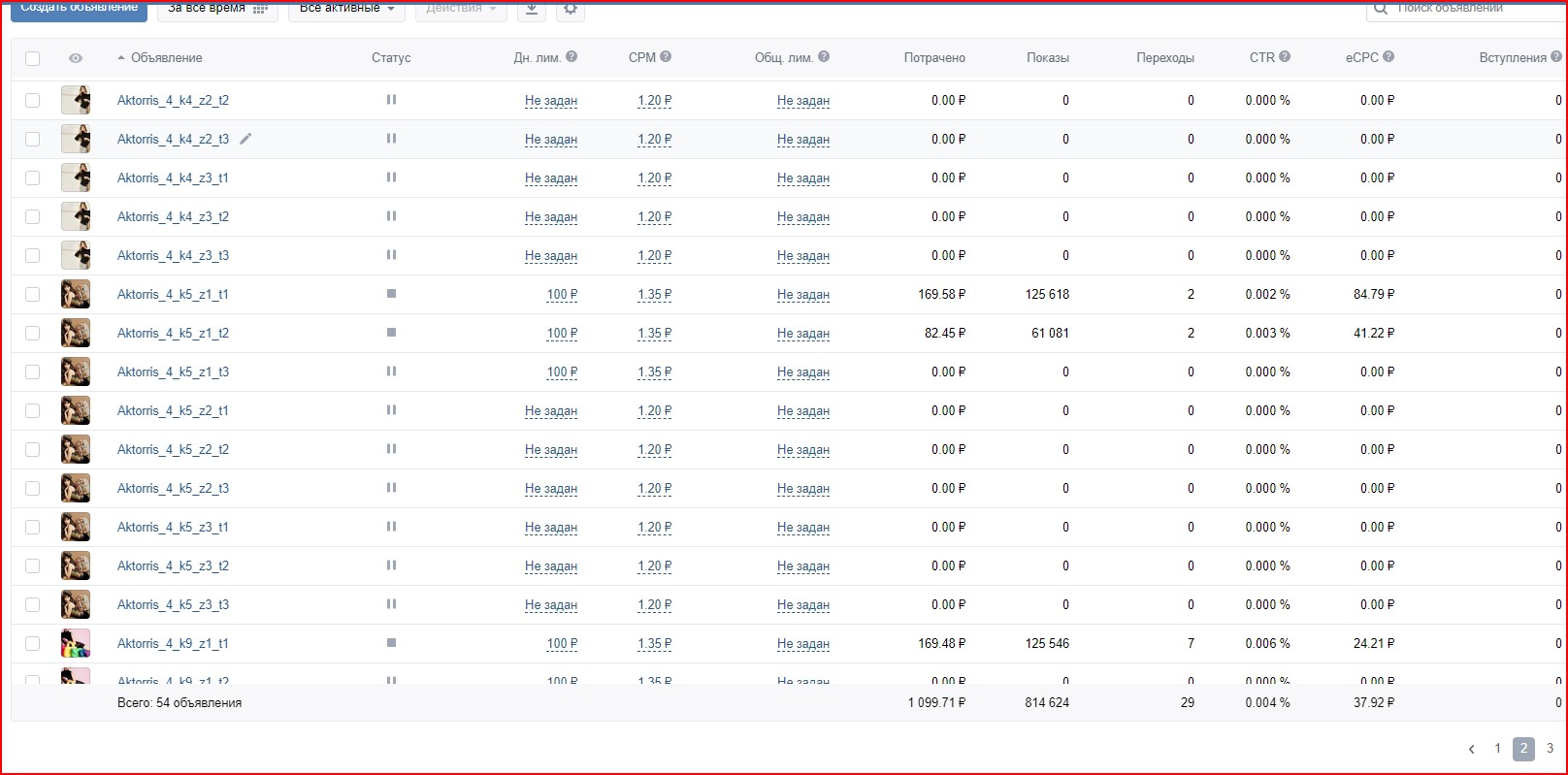Click the previous page arrow in pagination
The height and width of the screenshot is (775, 1568).
click(1471, 749)
